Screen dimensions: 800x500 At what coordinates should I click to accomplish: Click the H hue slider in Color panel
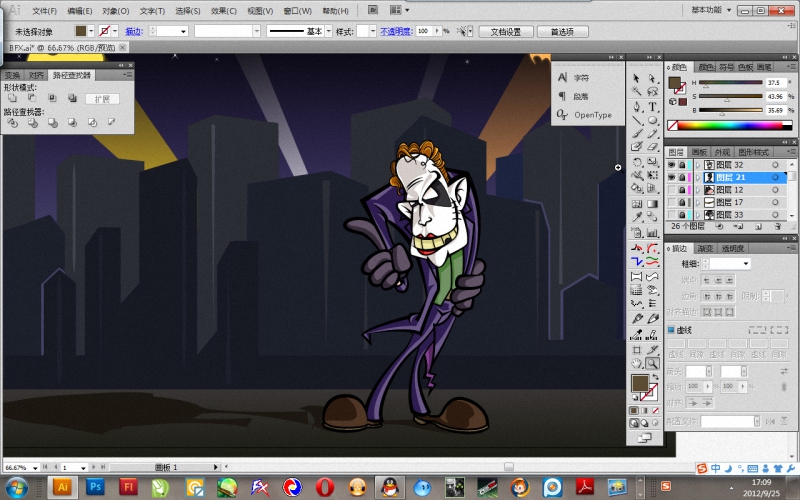pyautogui.click(x=730, y=82)
